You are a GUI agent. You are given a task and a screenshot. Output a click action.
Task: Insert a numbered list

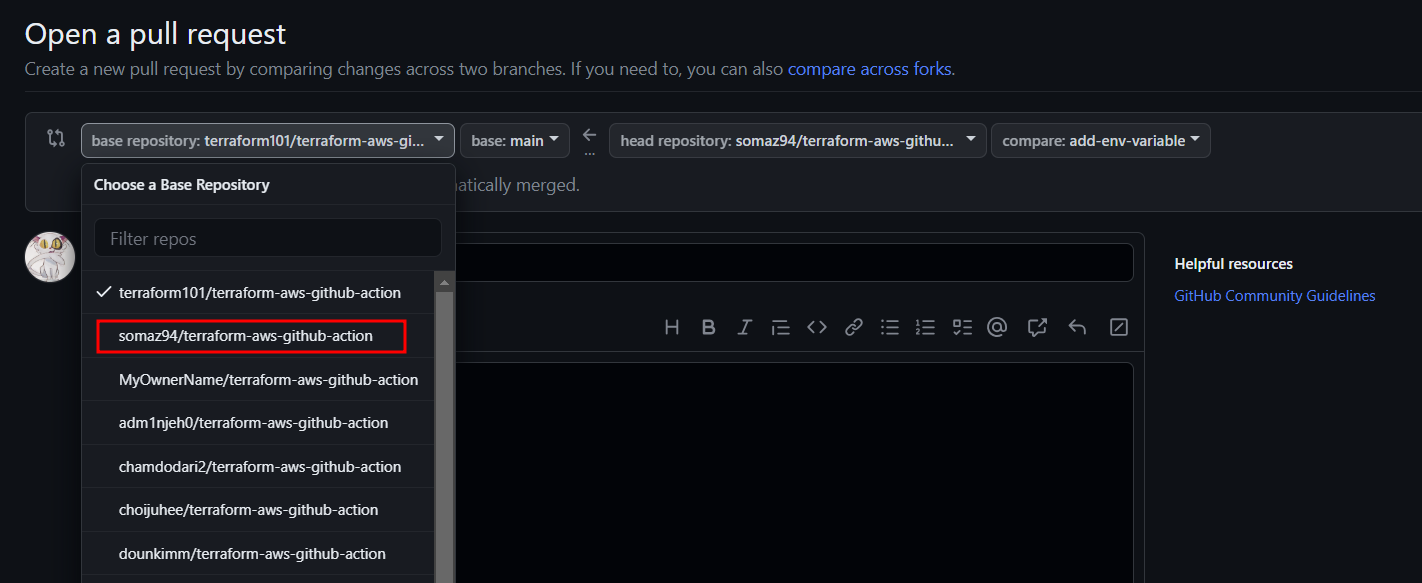tap(925, 327)
